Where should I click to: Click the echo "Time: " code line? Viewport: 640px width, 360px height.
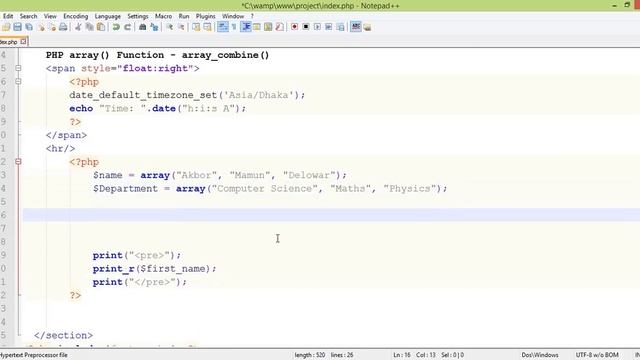tap(158, 109)
